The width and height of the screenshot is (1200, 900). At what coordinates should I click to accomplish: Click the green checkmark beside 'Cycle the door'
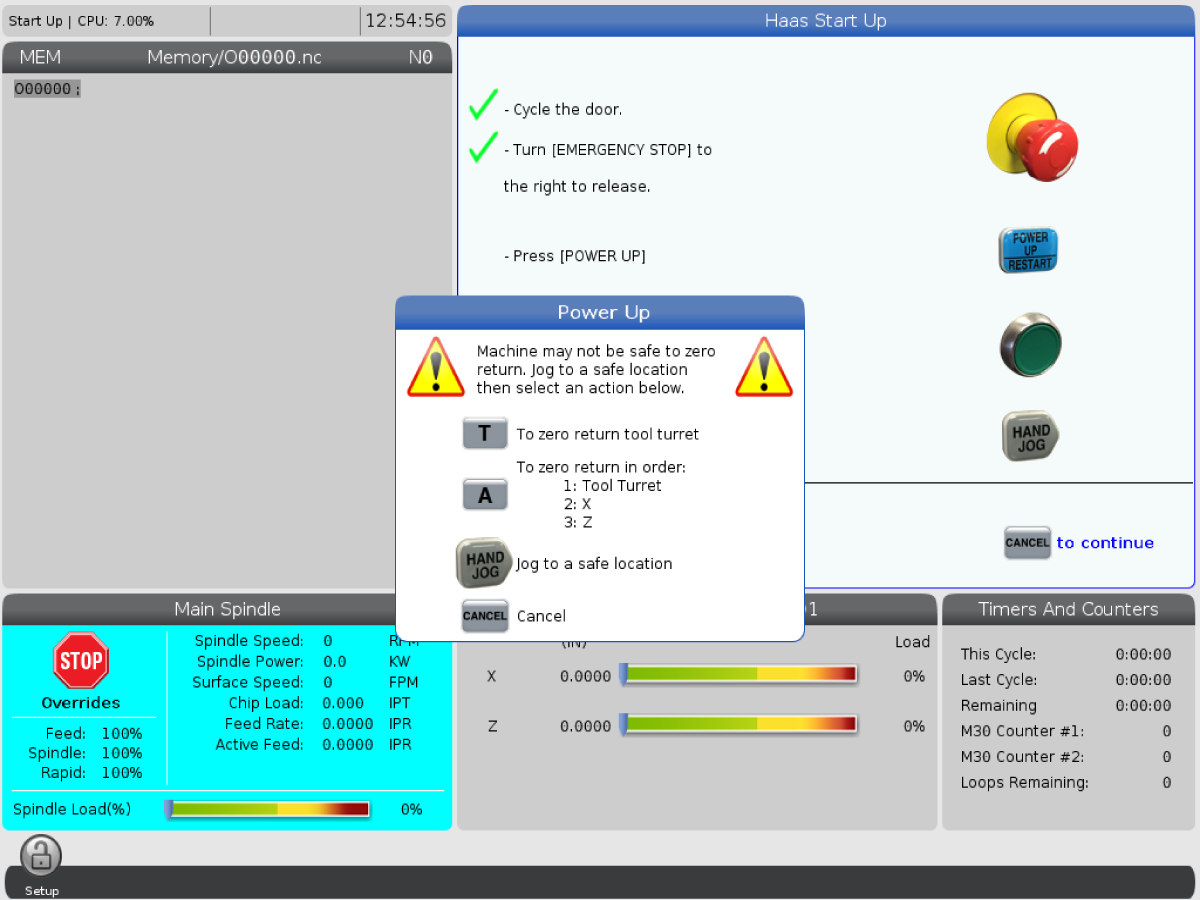click(484, 104)
